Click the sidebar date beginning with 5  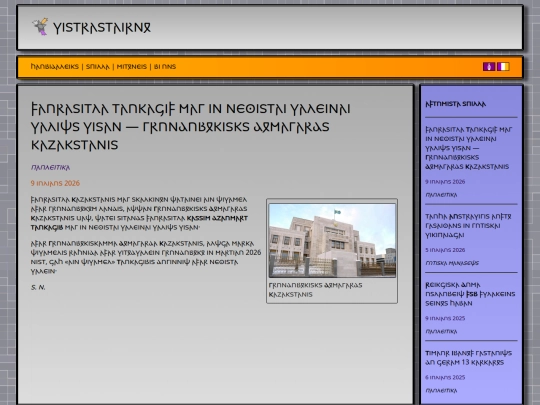coord(445,250)
